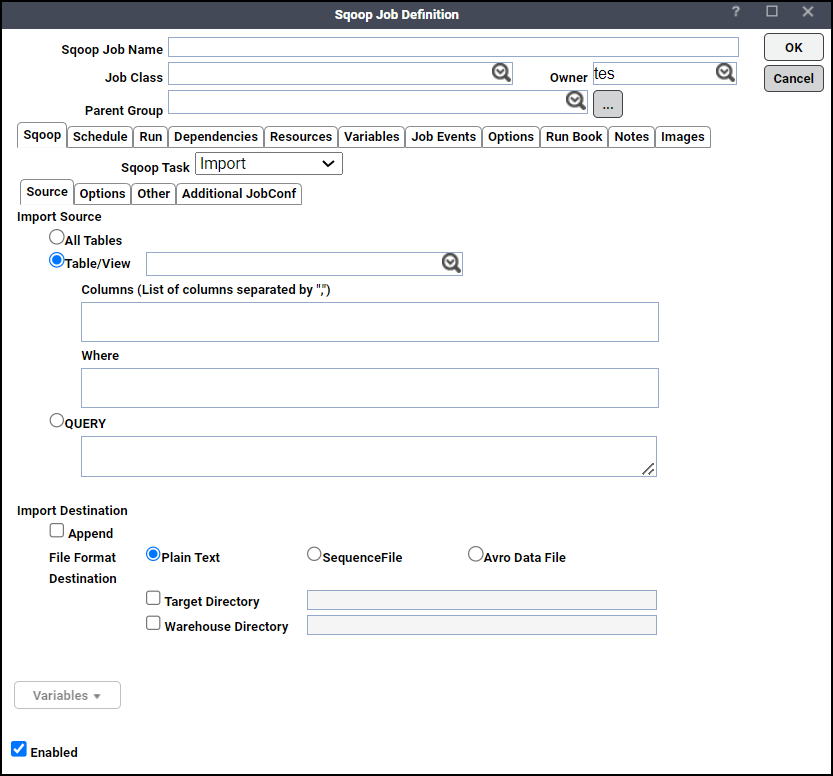Click the Warehouse Directory path field

(x=482, y=625)
